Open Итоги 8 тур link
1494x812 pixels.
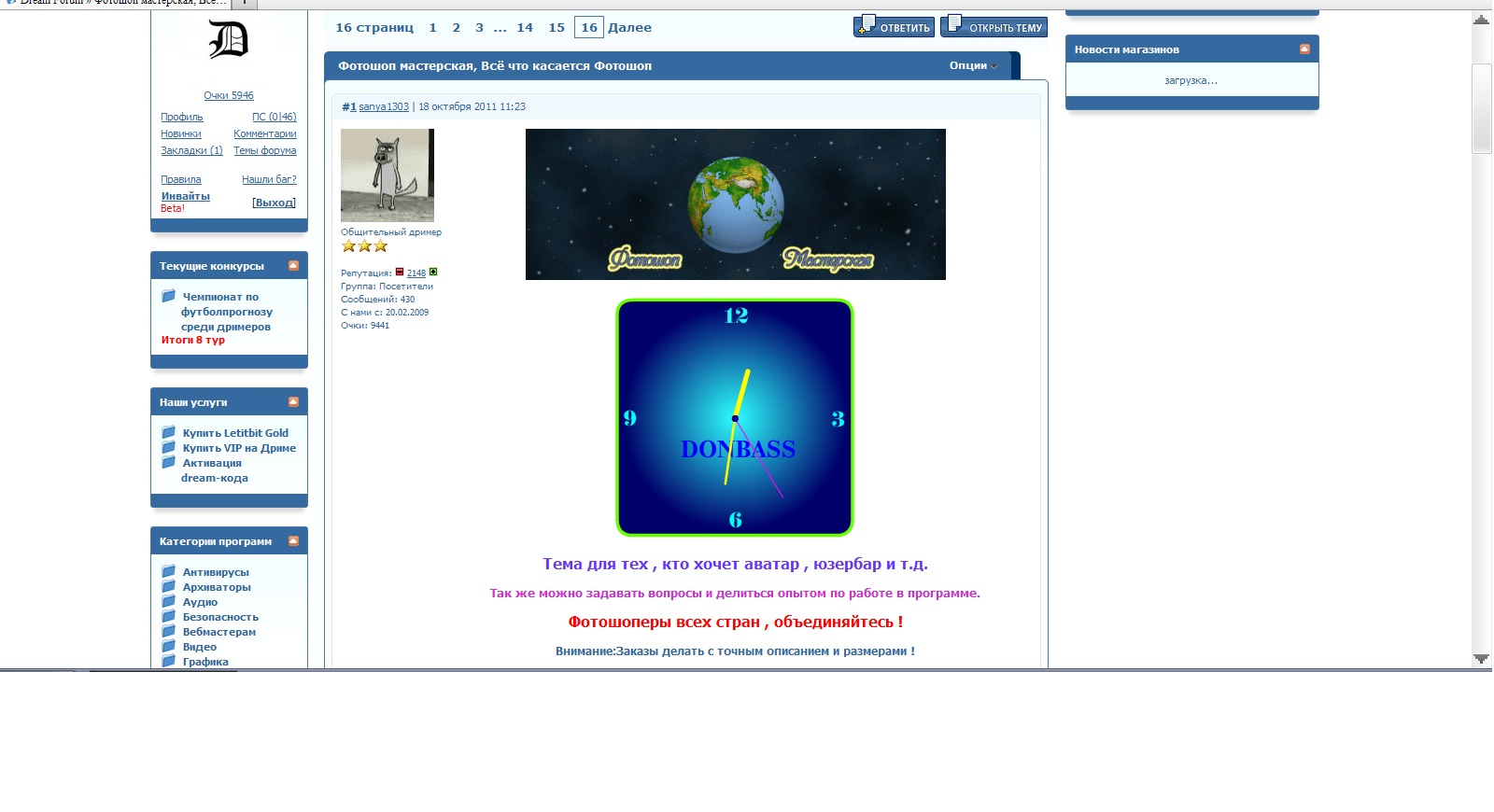(192, 340)
